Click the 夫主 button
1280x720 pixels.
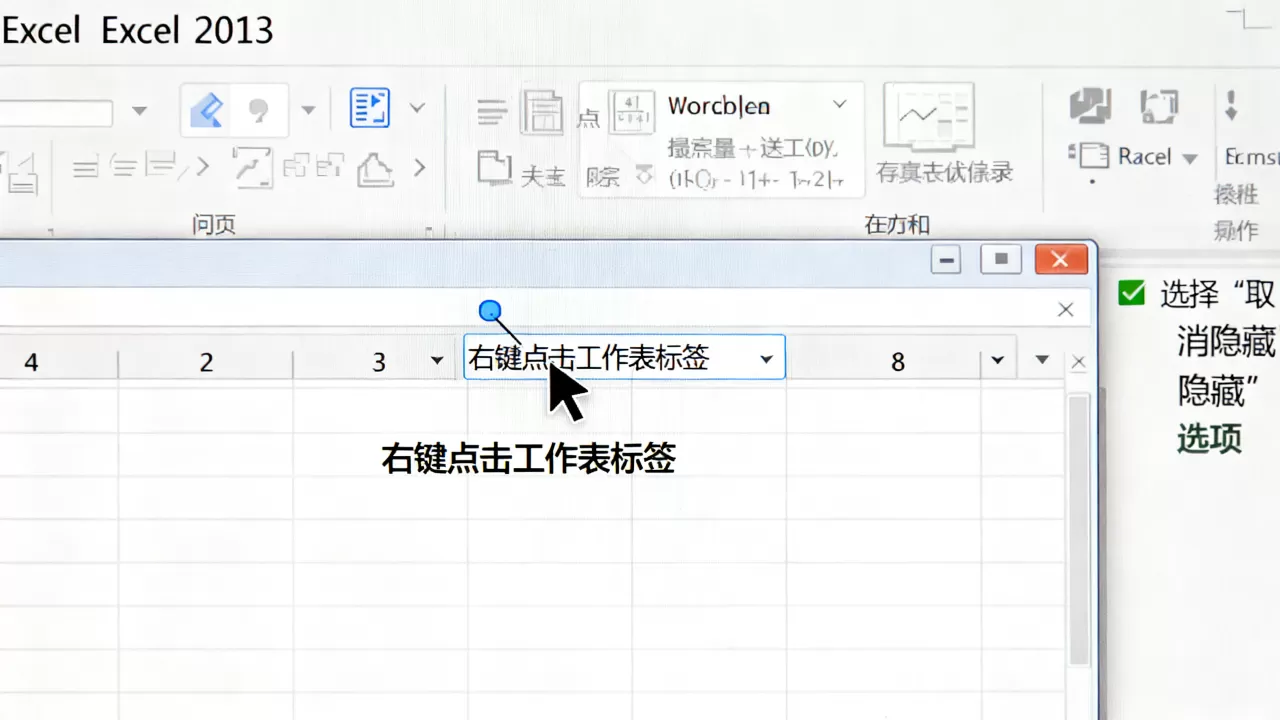coord(543,178)
